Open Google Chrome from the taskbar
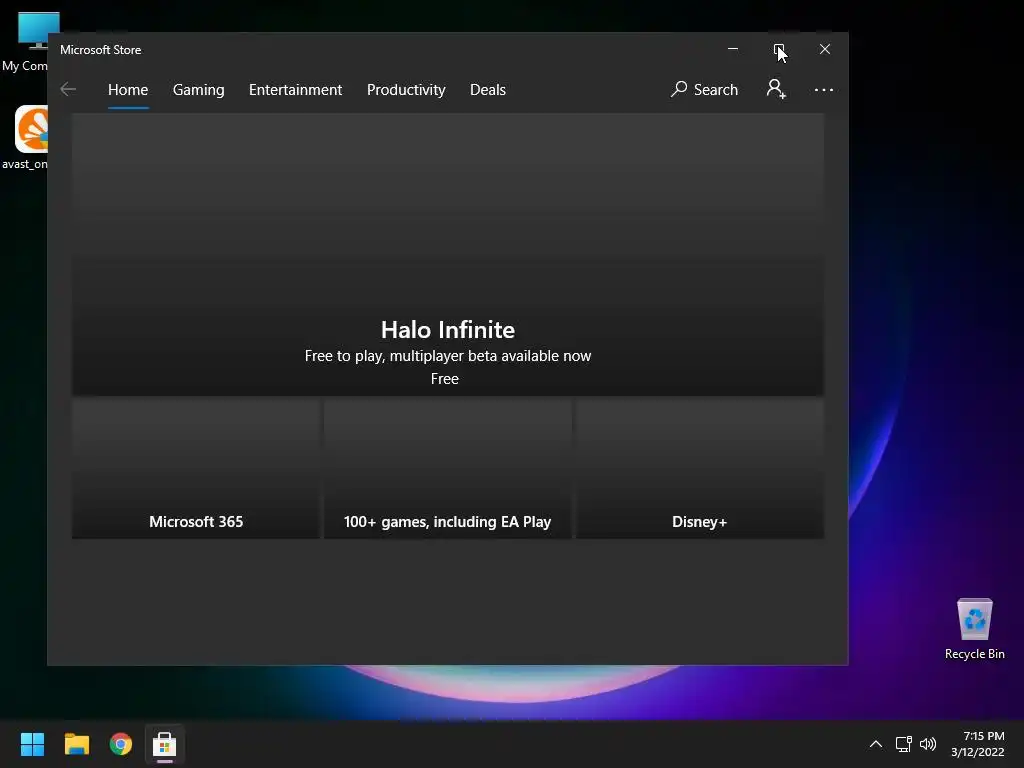The image size is (1024, 768). click(121, 744)
